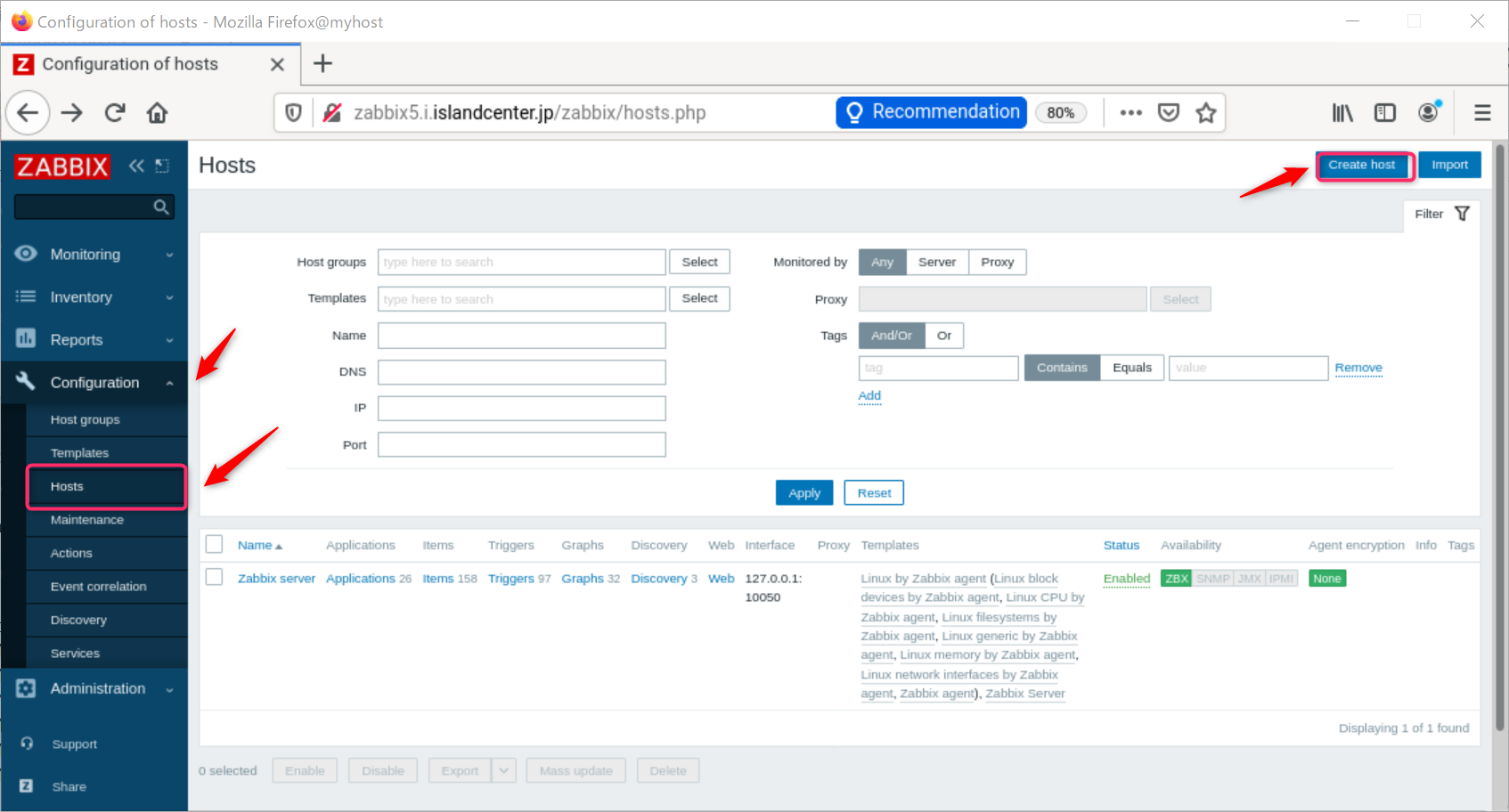Click the None encryption badge
The width and height of the screenshot is (1509, 812).
tap(1326, 579)
